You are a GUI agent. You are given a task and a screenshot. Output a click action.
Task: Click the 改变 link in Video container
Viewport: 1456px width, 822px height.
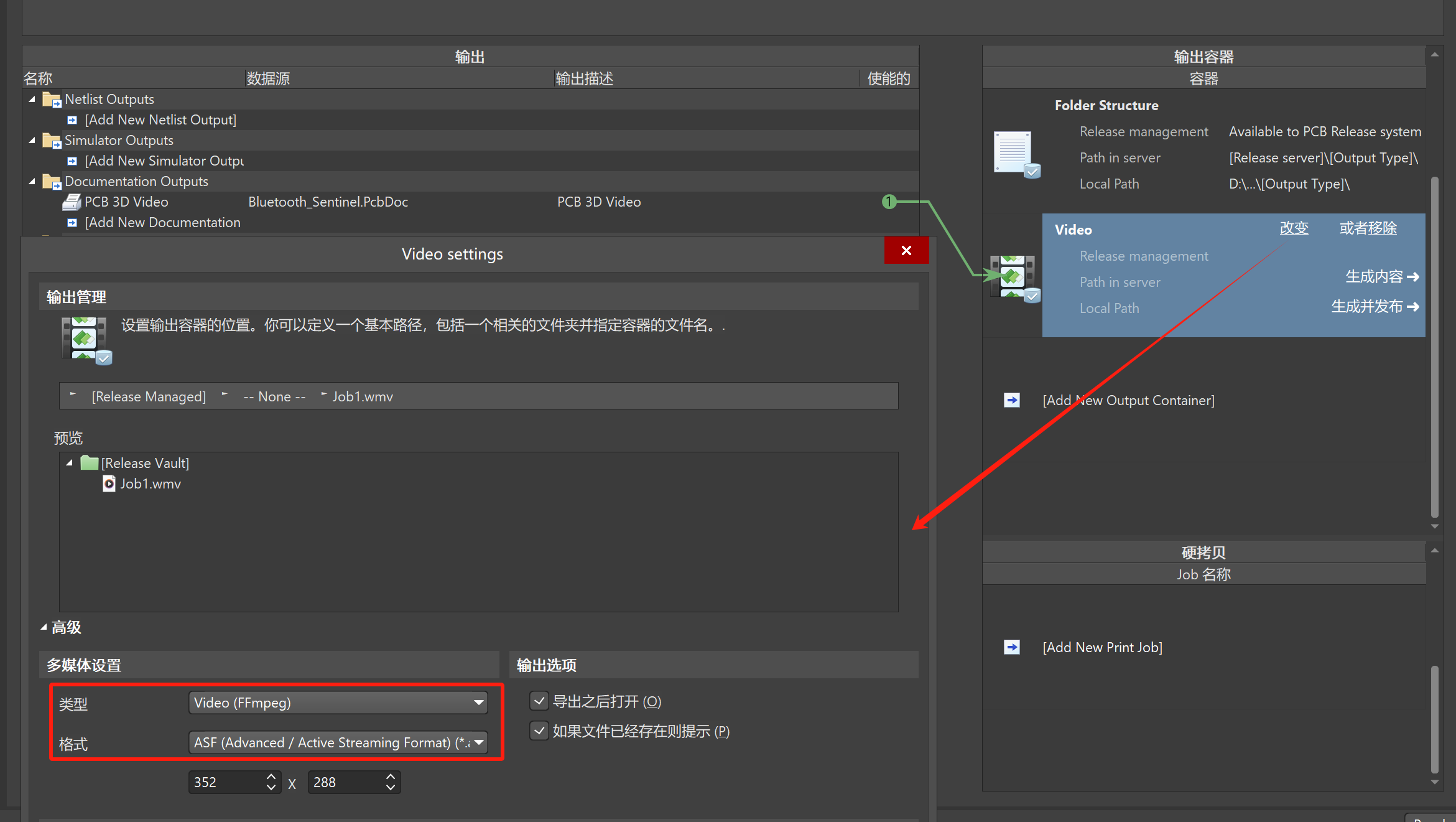pos(1294,228)
